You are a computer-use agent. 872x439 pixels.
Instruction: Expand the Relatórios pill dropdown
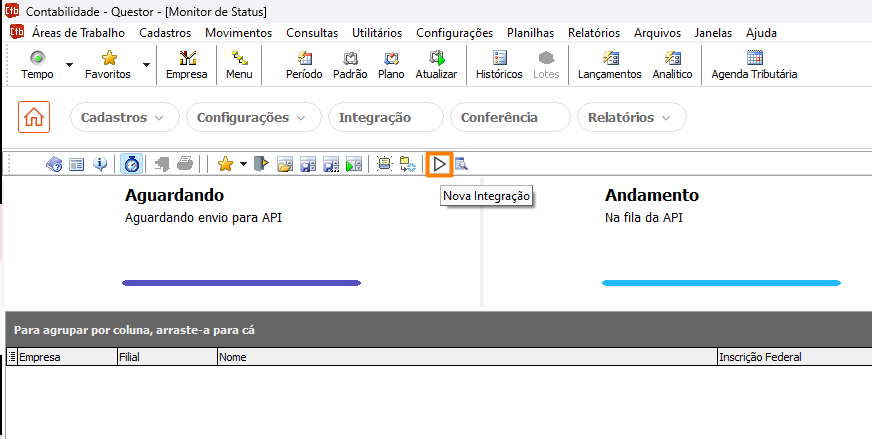tap(631, 117)
